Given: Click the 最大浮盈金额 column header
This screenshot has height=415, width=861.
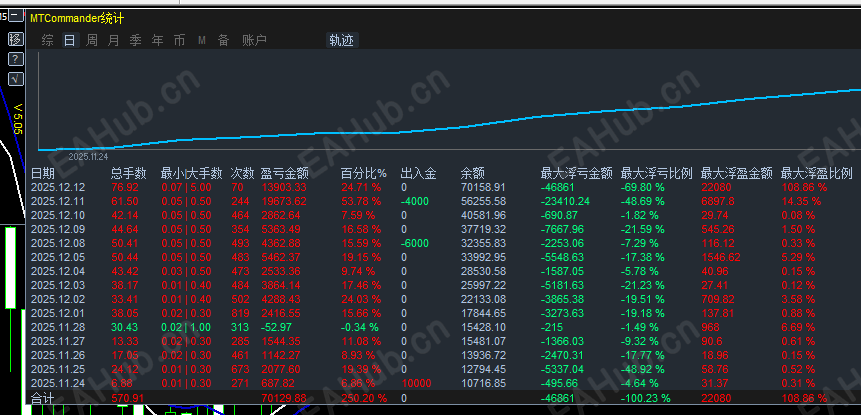Looking at the screenshot, I should click(737, 174).
